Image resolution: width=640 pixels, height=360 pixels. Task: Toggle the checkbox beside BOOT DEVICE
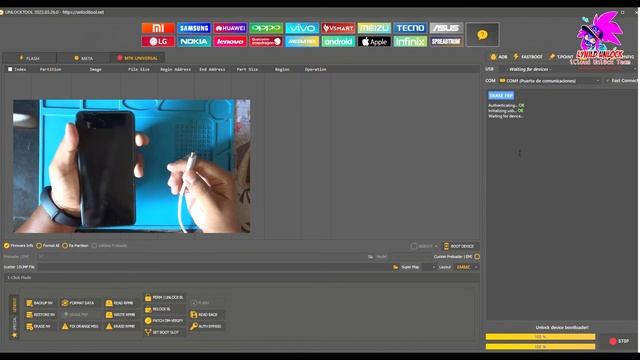click(x=414, y=246)
